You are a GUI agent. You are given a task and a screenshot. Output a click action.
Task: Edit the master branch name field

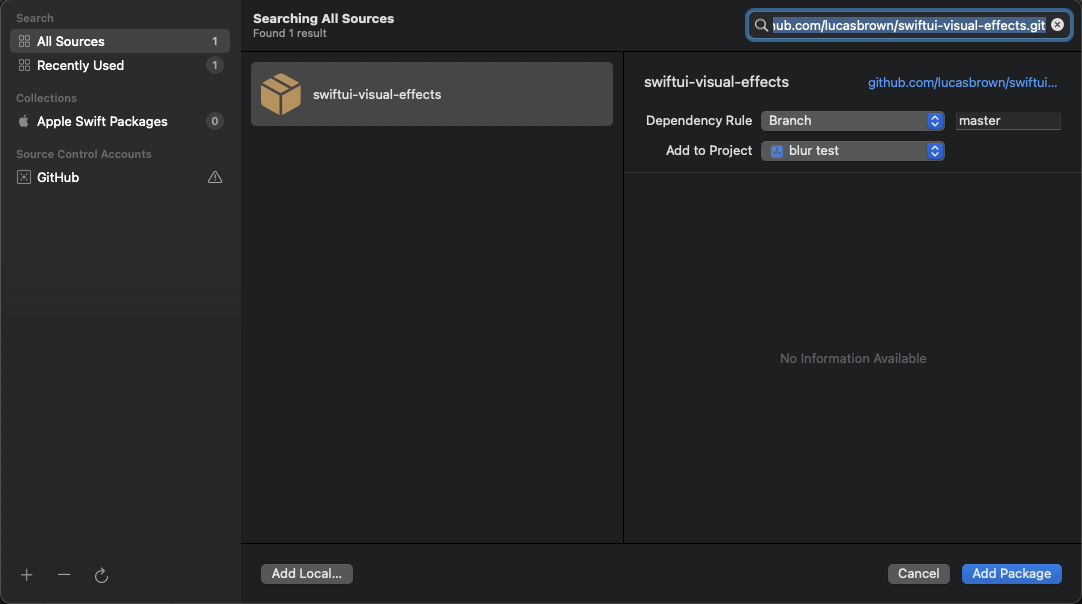(1008, 121)
